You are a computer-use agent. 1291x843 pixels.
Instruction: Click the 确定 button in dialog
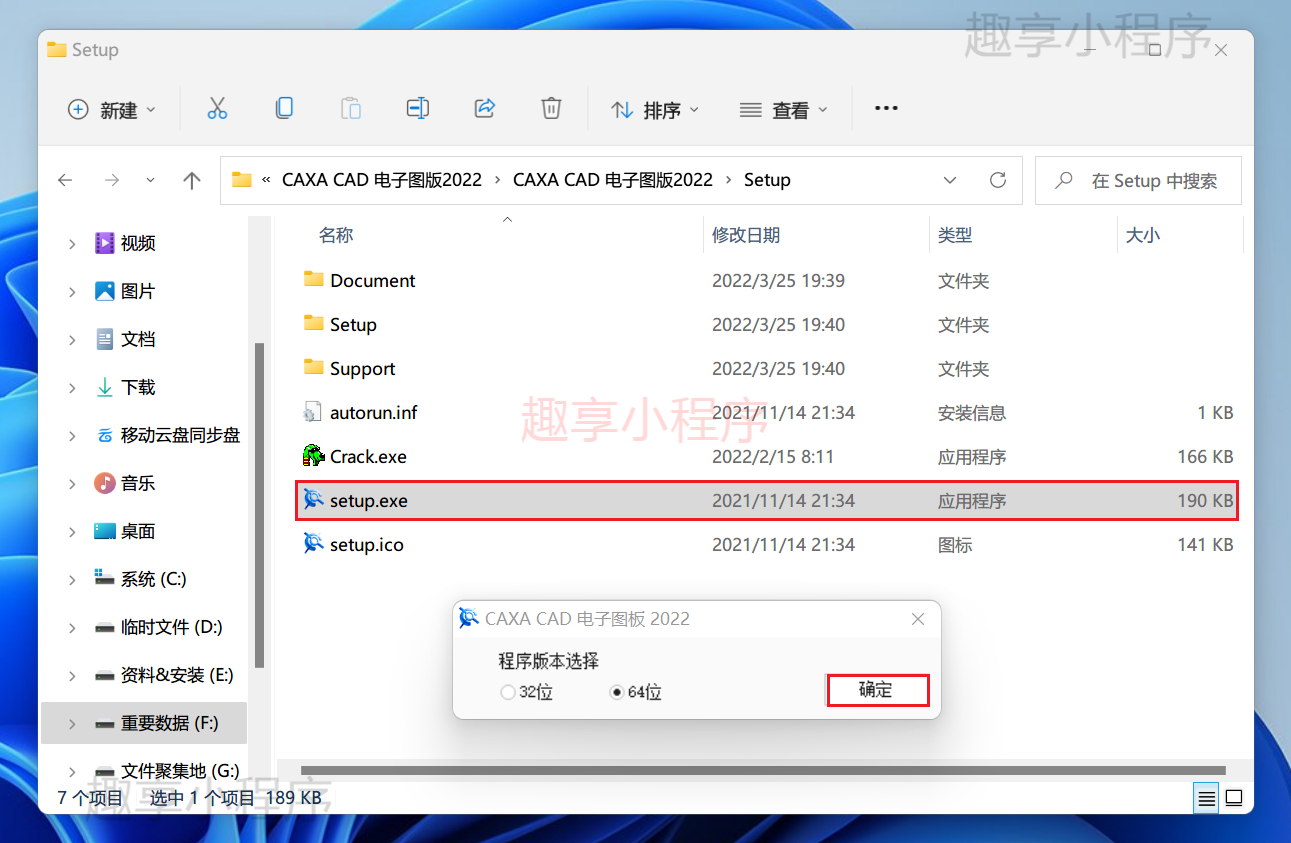(x=877, y=690)
